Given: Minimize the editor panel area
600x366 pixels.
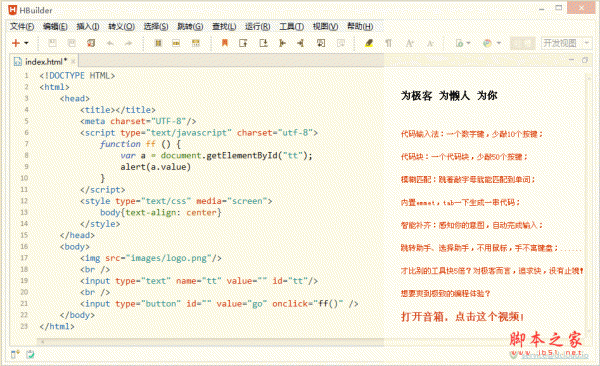Looking at the screenshot, I should click(571, 60).
